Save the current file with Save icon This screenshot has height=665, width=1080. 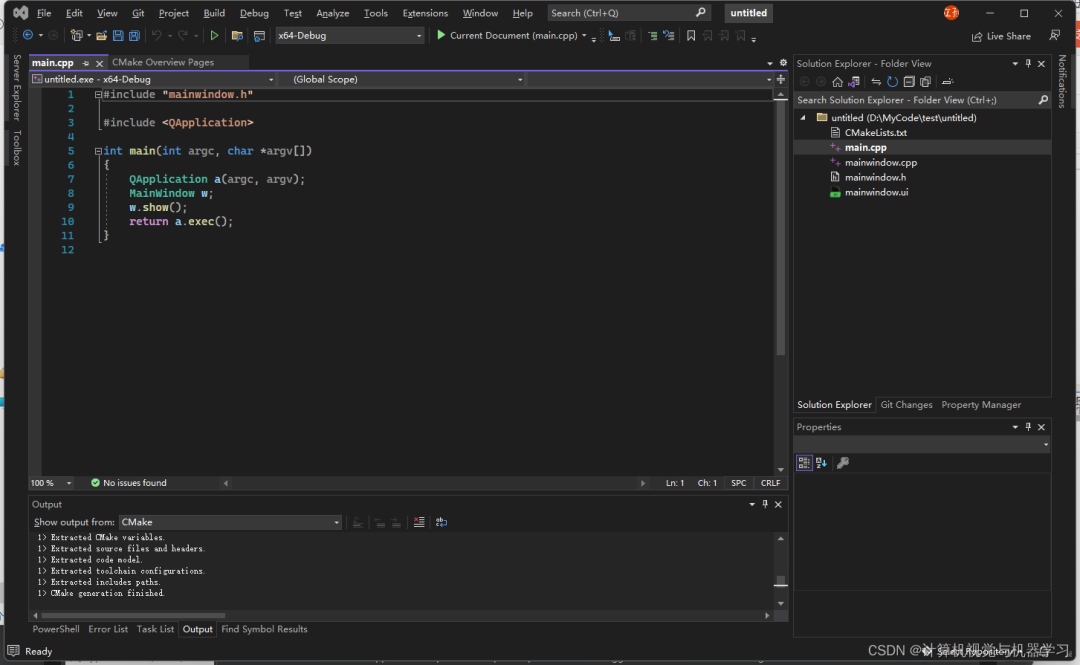coord(118,35)
